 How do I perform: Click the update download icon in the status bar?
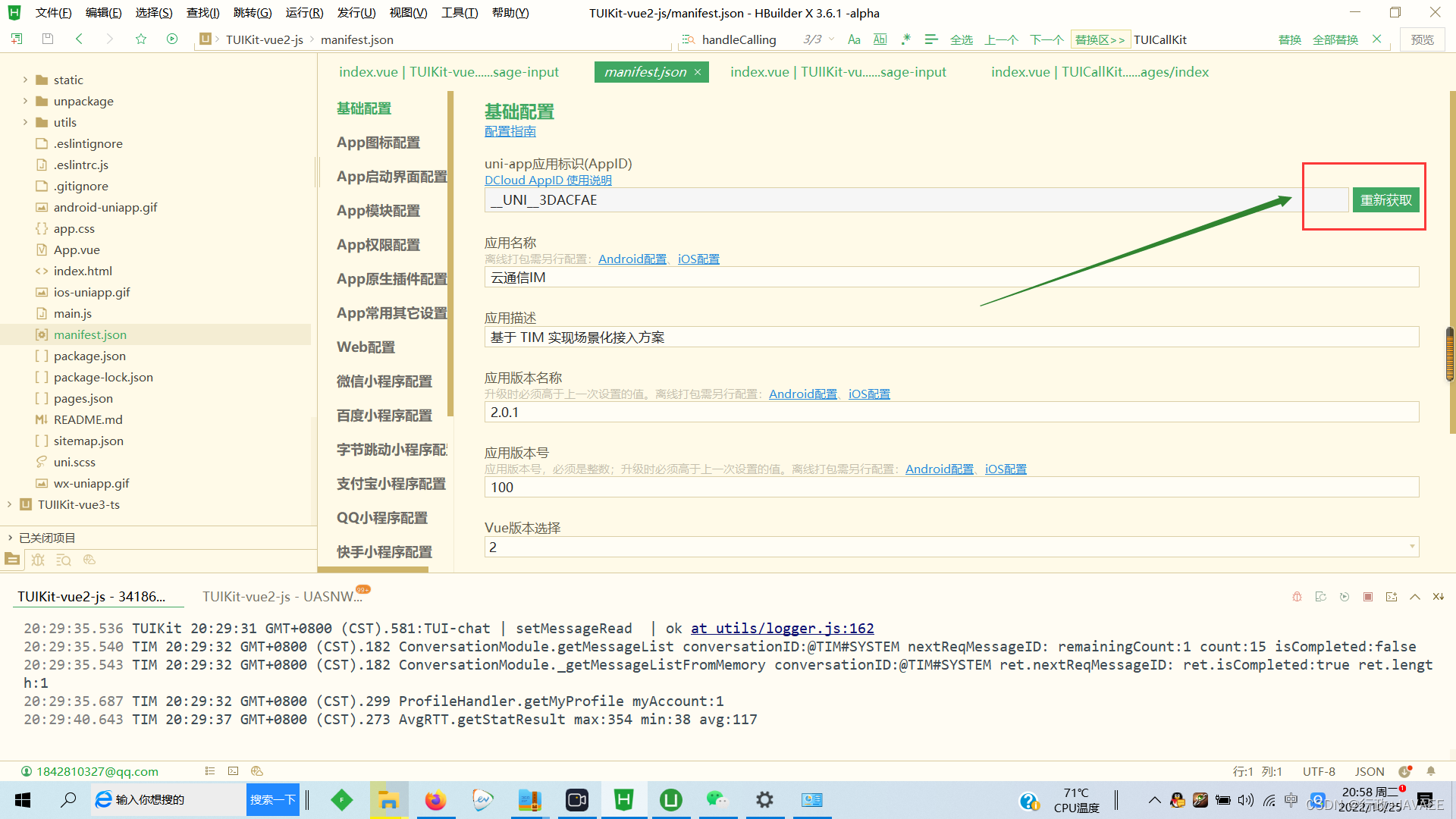tap(1405, 771)
